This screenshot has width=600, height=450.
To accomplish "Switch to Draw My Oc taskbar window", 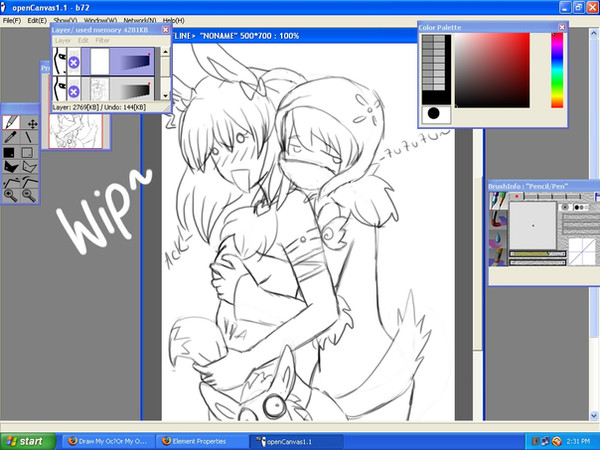I will coord(108,441).
